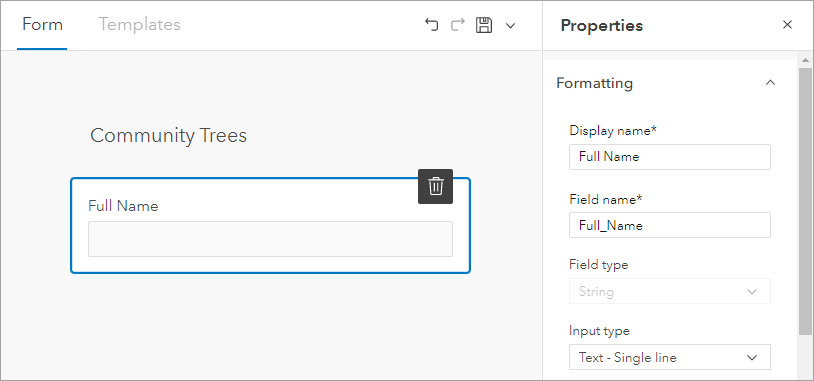Click the redo arrow icon
814x381 pixels.
tap(457, 25)
